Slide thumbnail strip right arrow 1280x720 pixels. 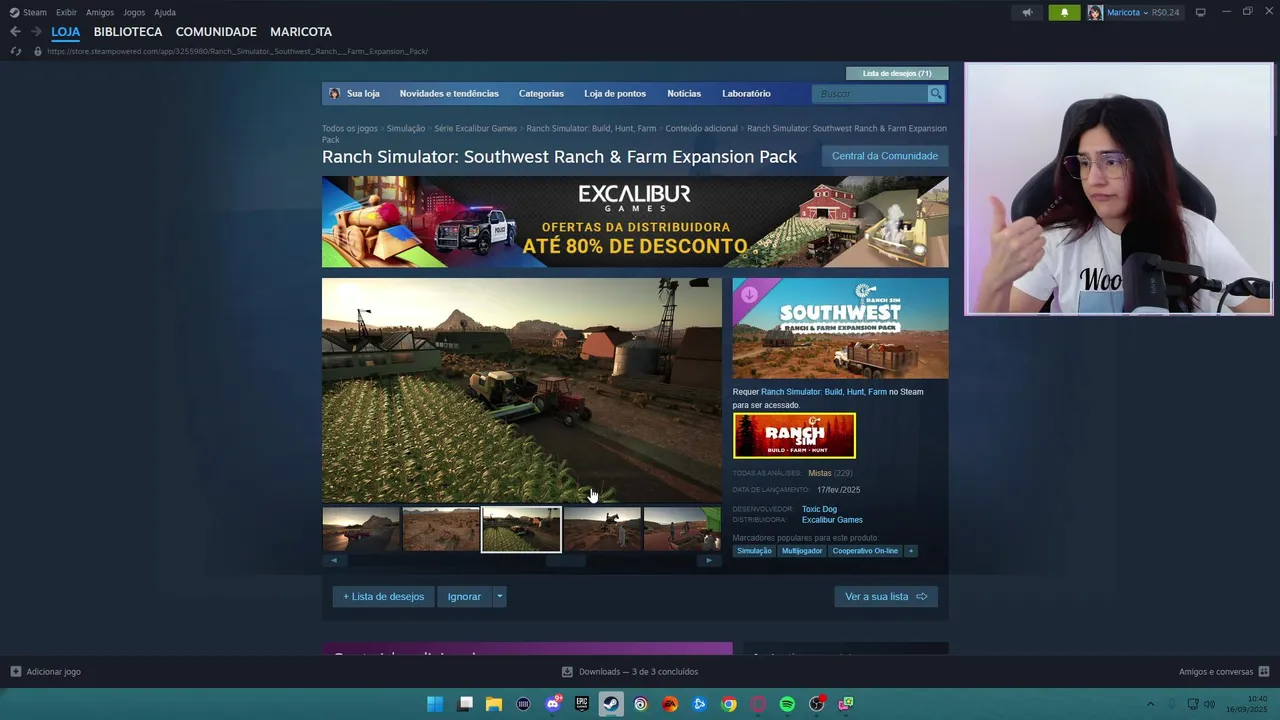coord(709,560)
